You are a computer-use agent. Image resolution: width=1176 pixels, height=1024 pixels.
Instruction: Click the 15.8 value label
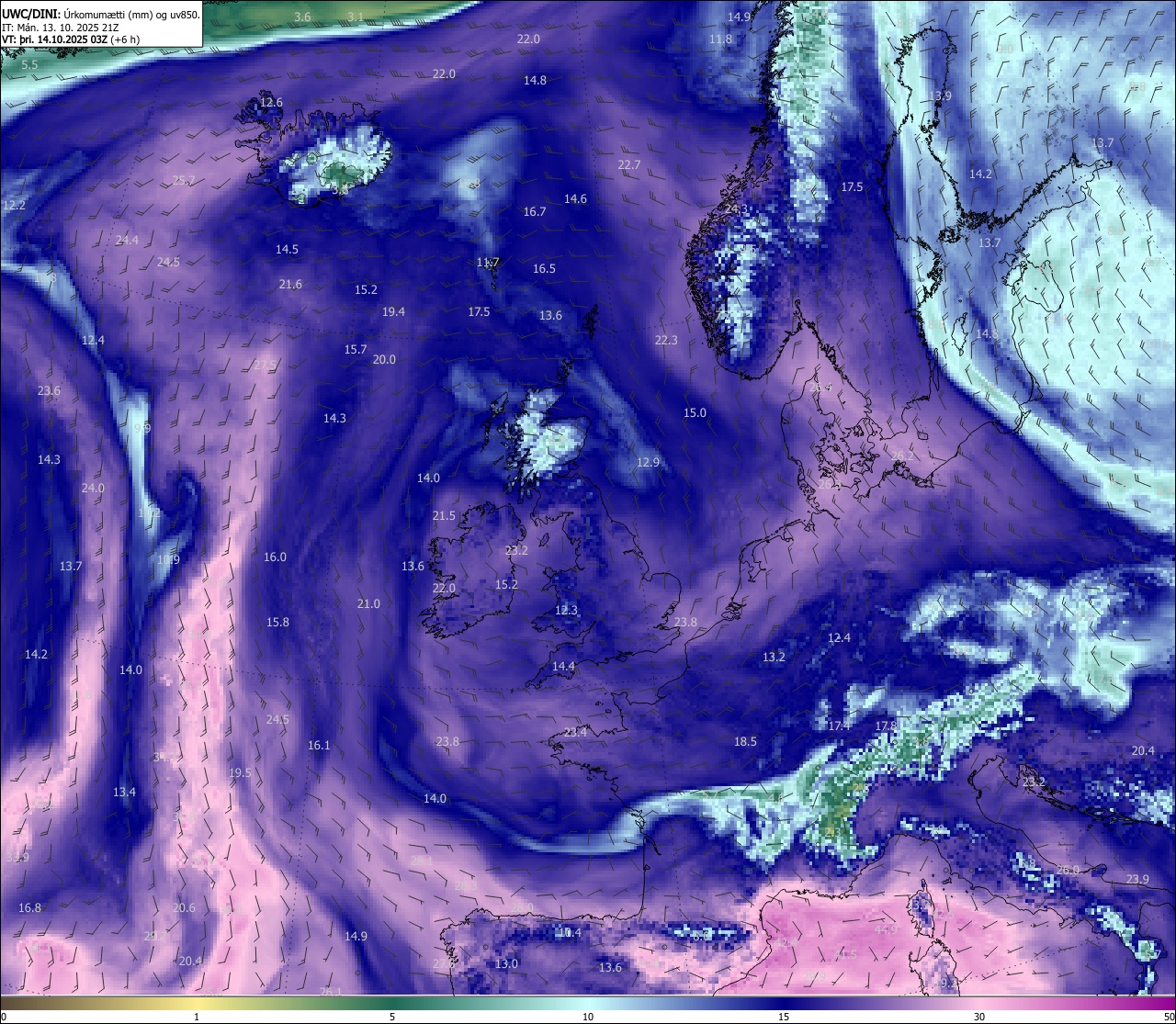click(x=277, y=622)
